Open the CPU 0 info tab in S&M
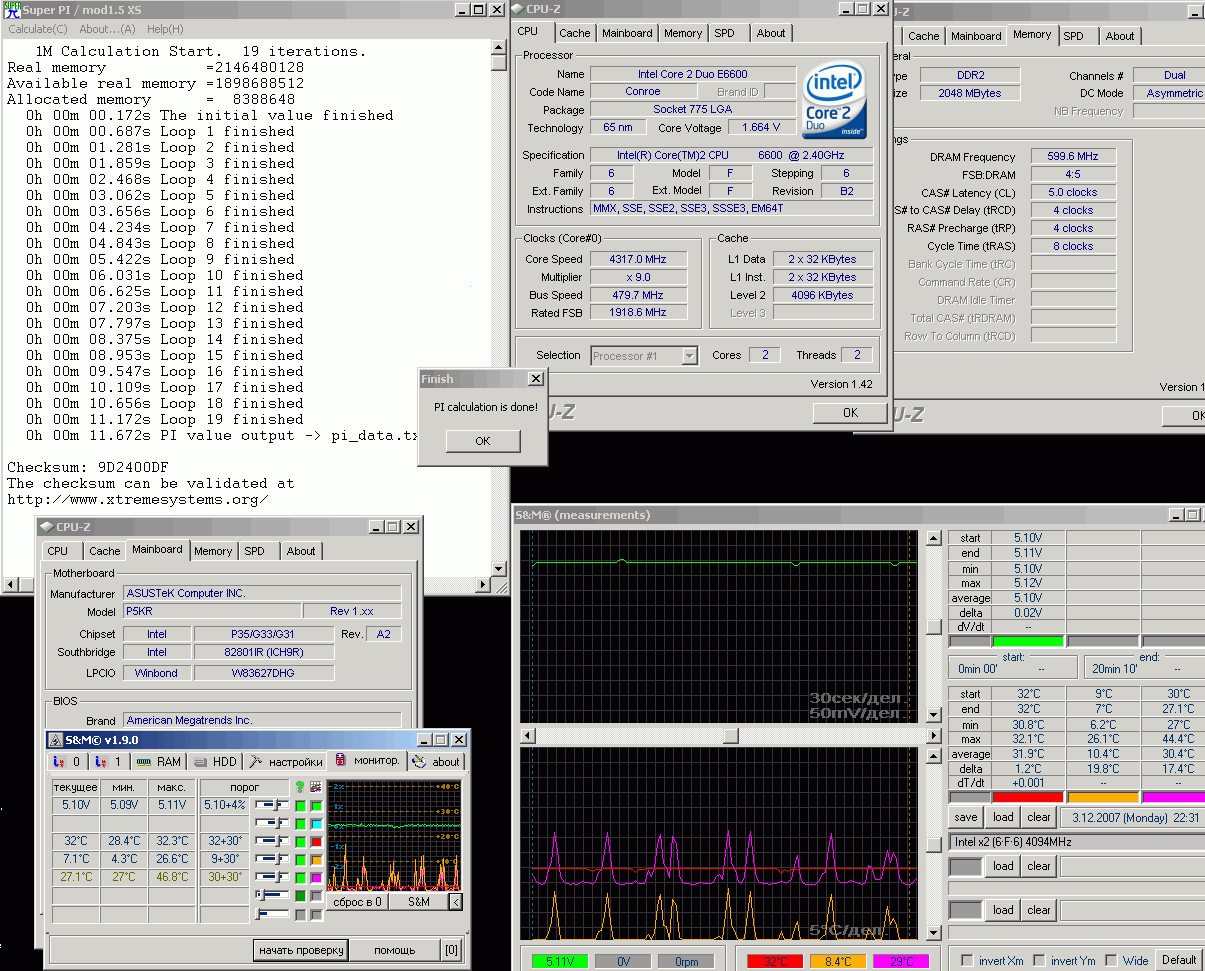Screen dimensions: 1205x971 pyautogui.click(x=69, y=761)
